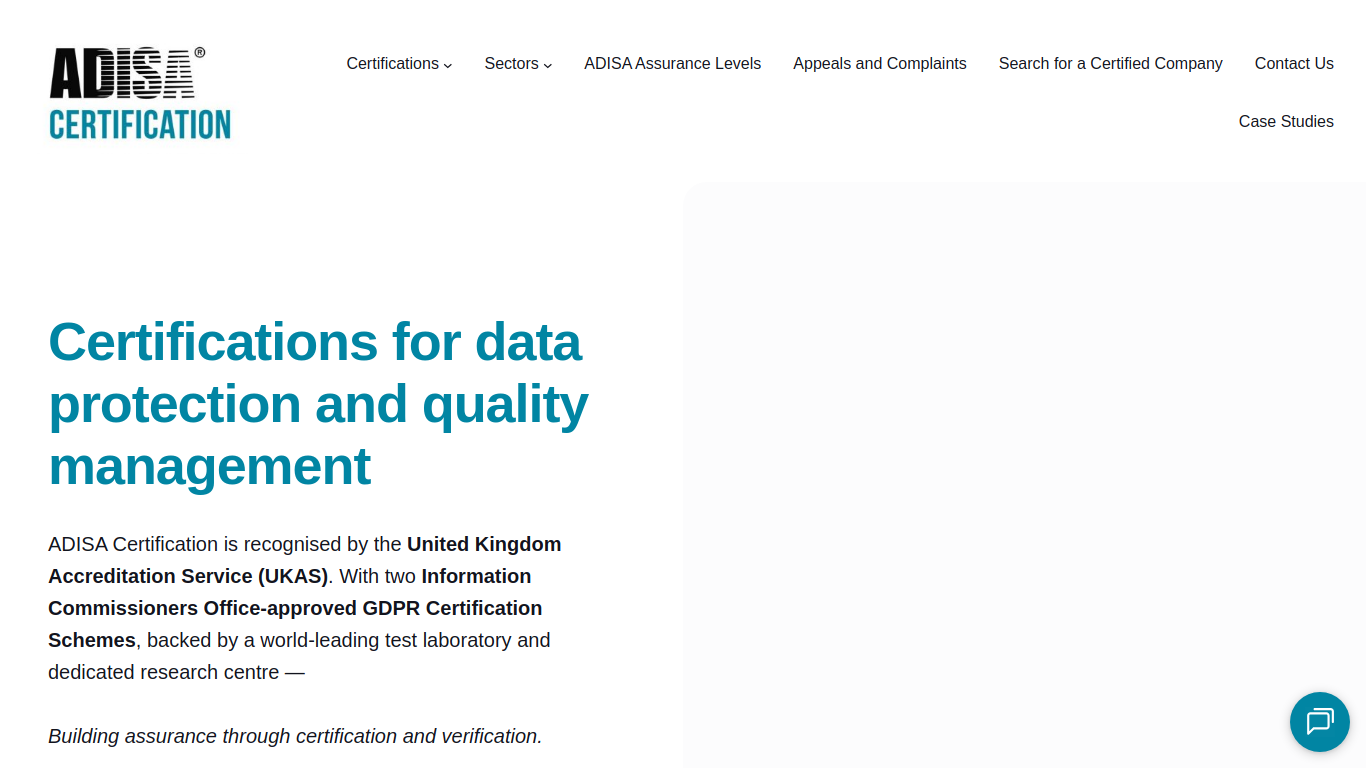The image size is (1366, 768).
Task: Select Search for a Certified Company
Action: click(1111, 63)
